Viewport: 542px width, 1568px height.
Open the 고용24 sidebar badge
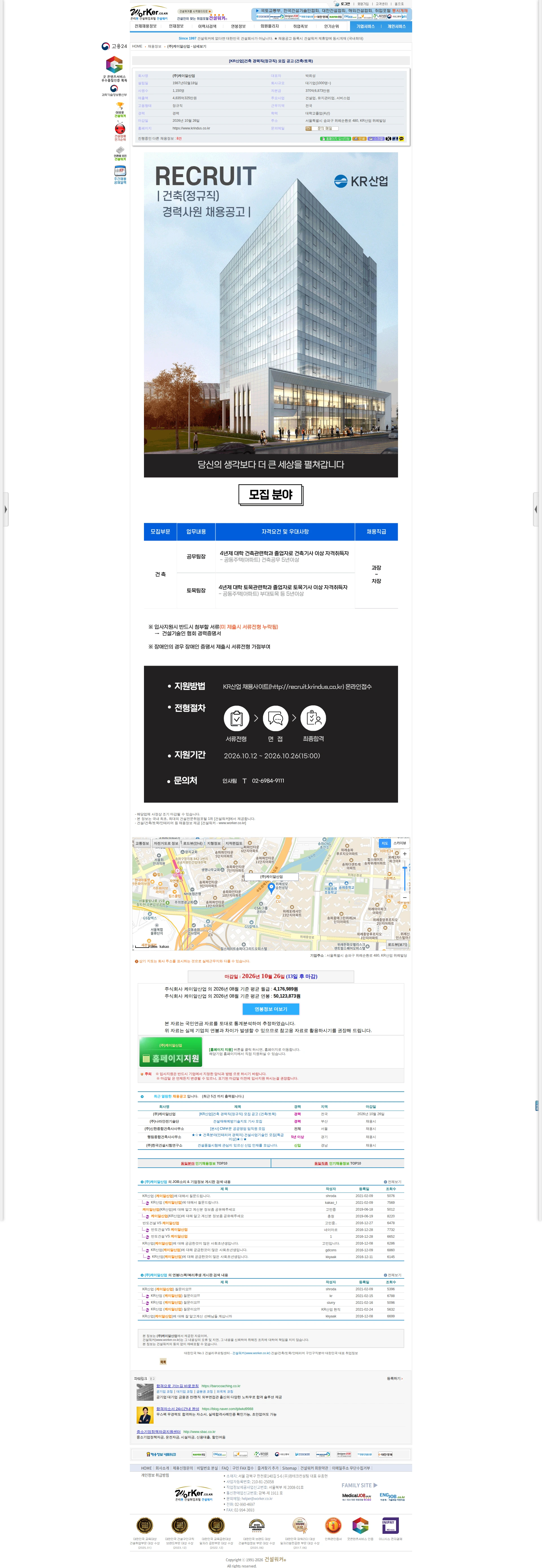tap(114, 46)
